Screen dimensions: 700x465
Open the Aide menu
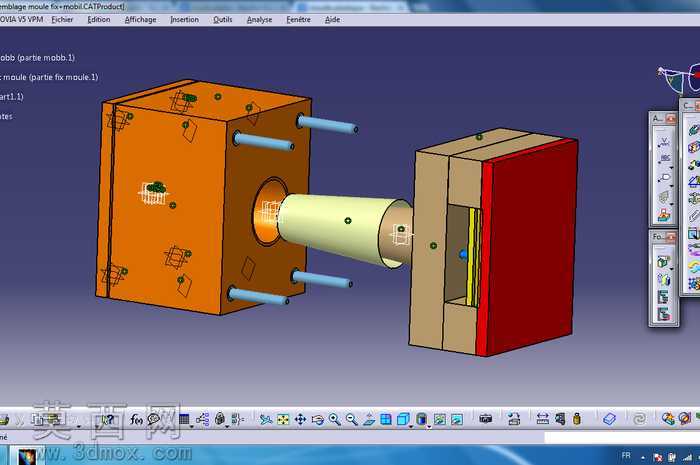pyautogui.click(x=332, y=20)
